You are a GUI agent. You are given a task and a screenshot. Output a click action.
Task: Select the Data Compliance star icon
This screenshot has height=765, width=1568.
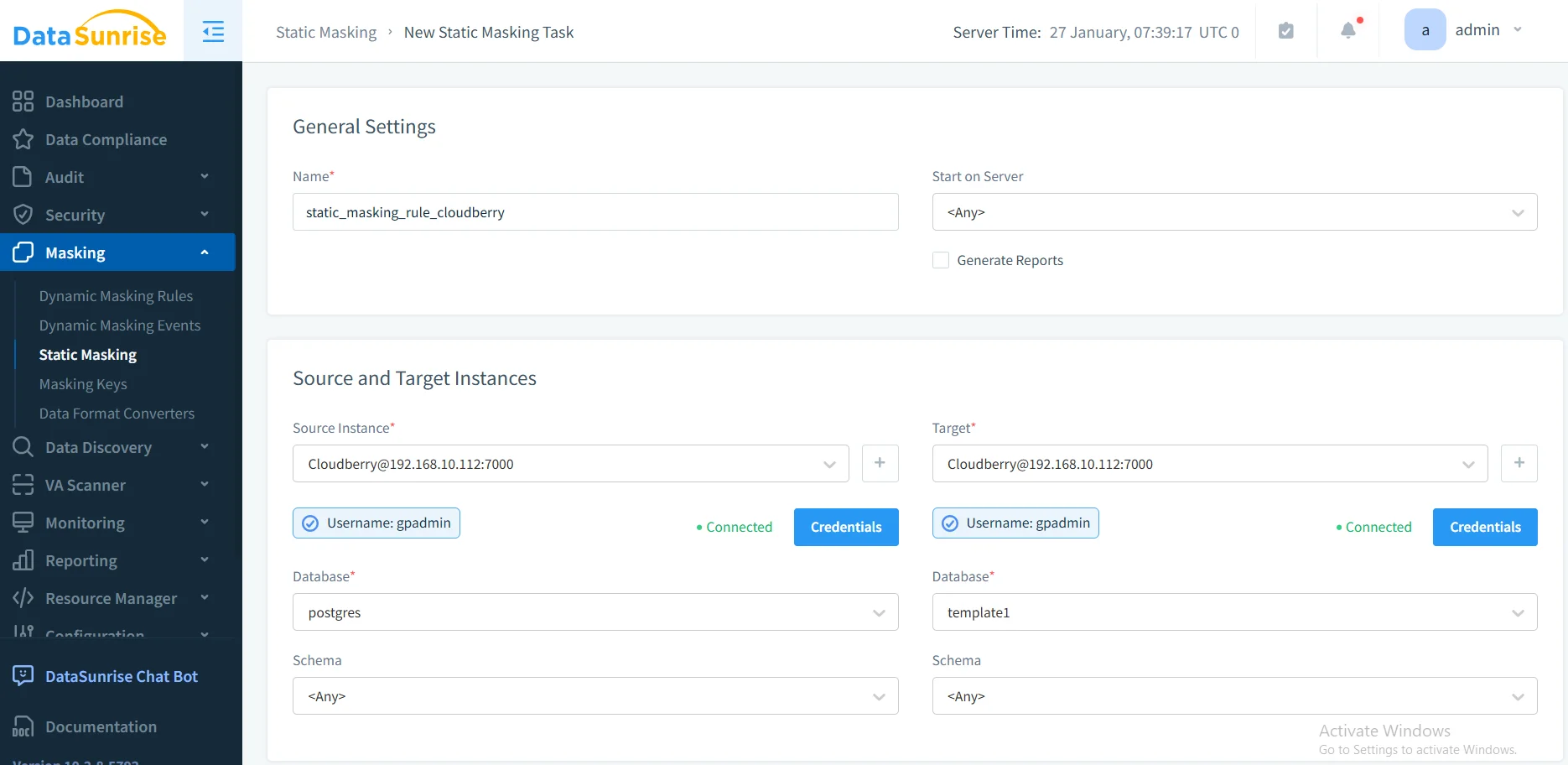coord(23,139)
